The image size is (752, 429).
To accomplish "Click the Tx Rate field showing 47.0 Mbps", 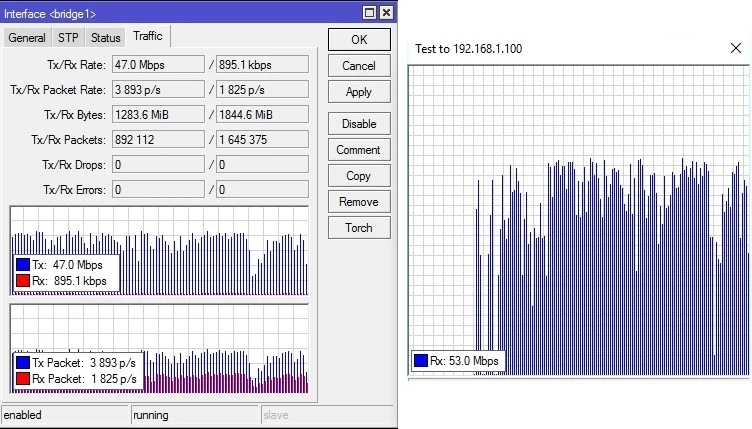I will 157,65.
